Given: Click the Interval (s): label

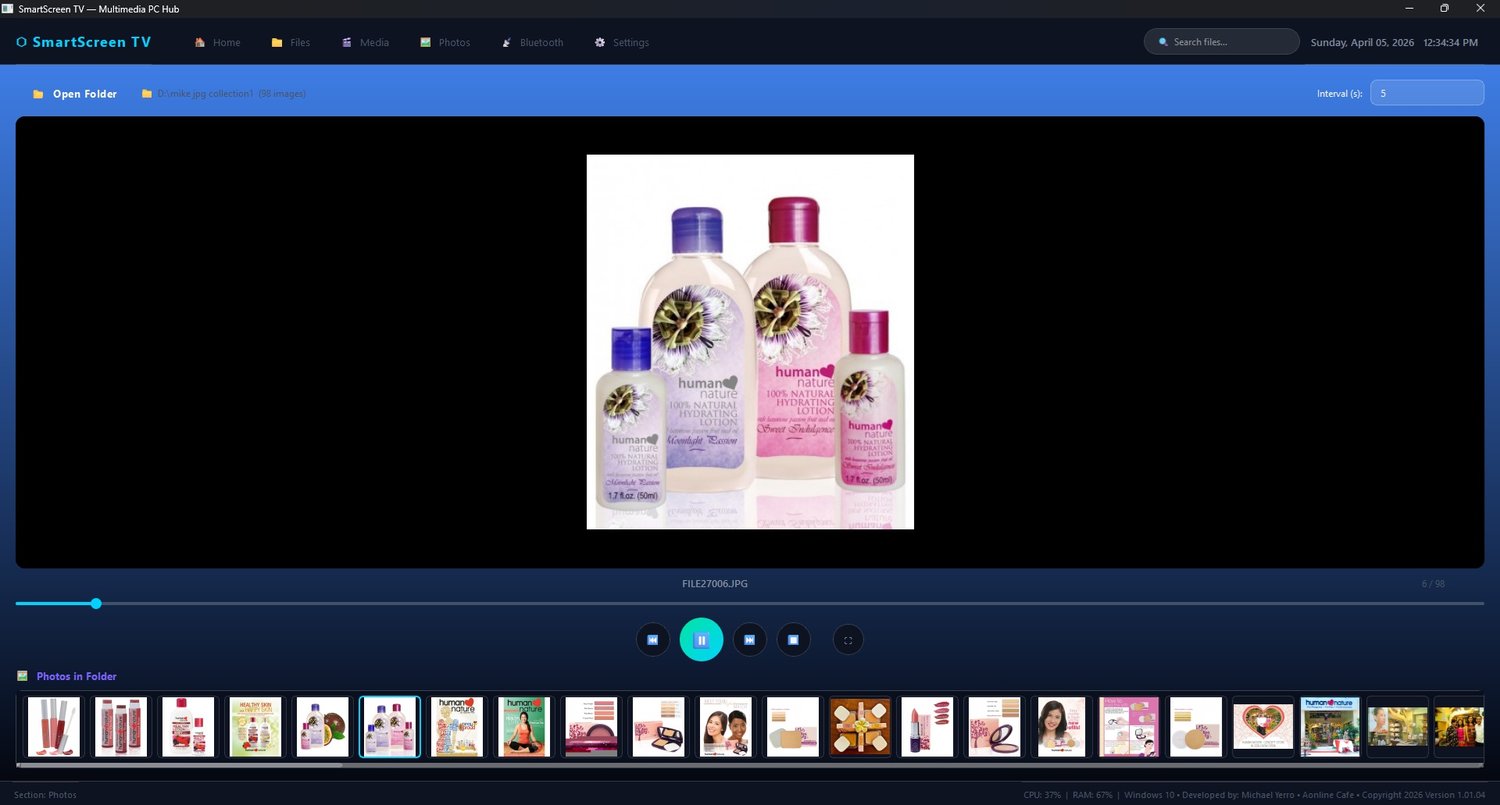Looking at the screenshot, I should click(x=1339, y=94).
